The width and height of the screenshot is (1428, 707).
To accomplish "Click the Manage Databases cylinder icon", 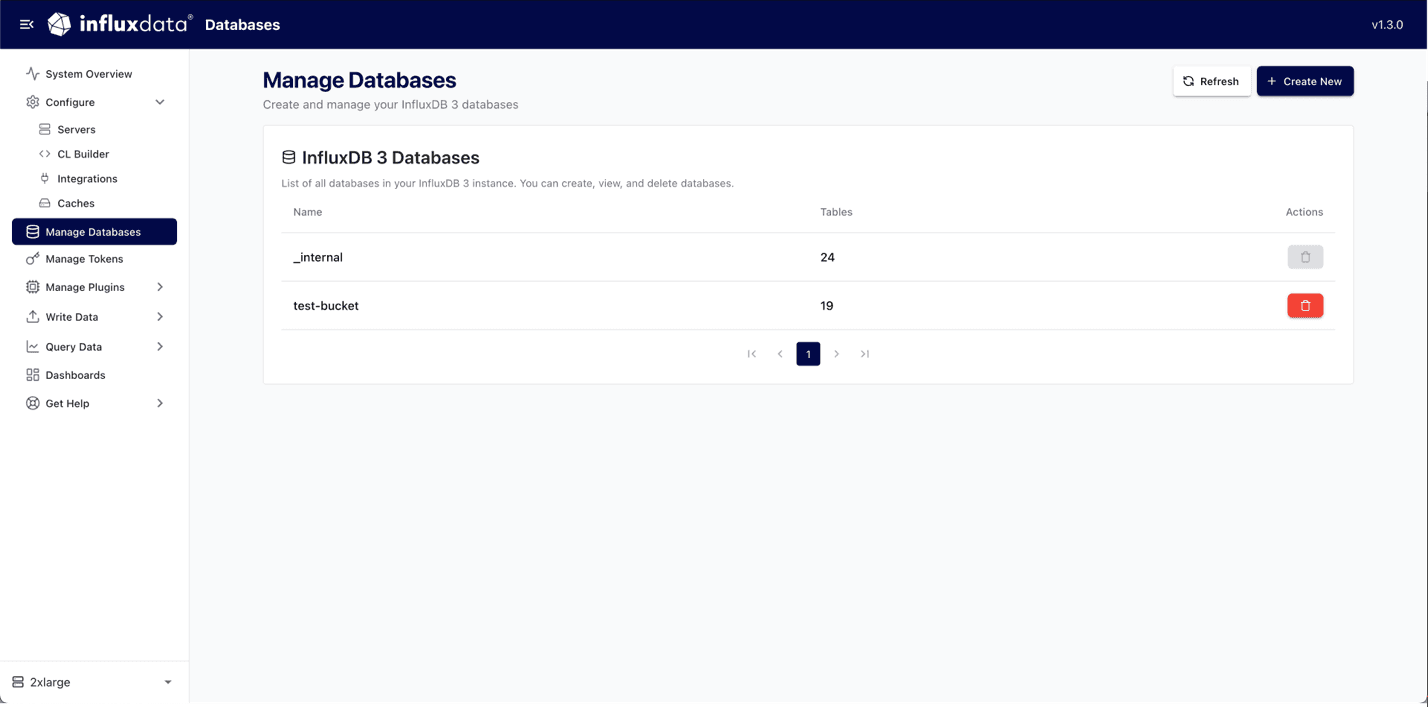I will 33,232.
